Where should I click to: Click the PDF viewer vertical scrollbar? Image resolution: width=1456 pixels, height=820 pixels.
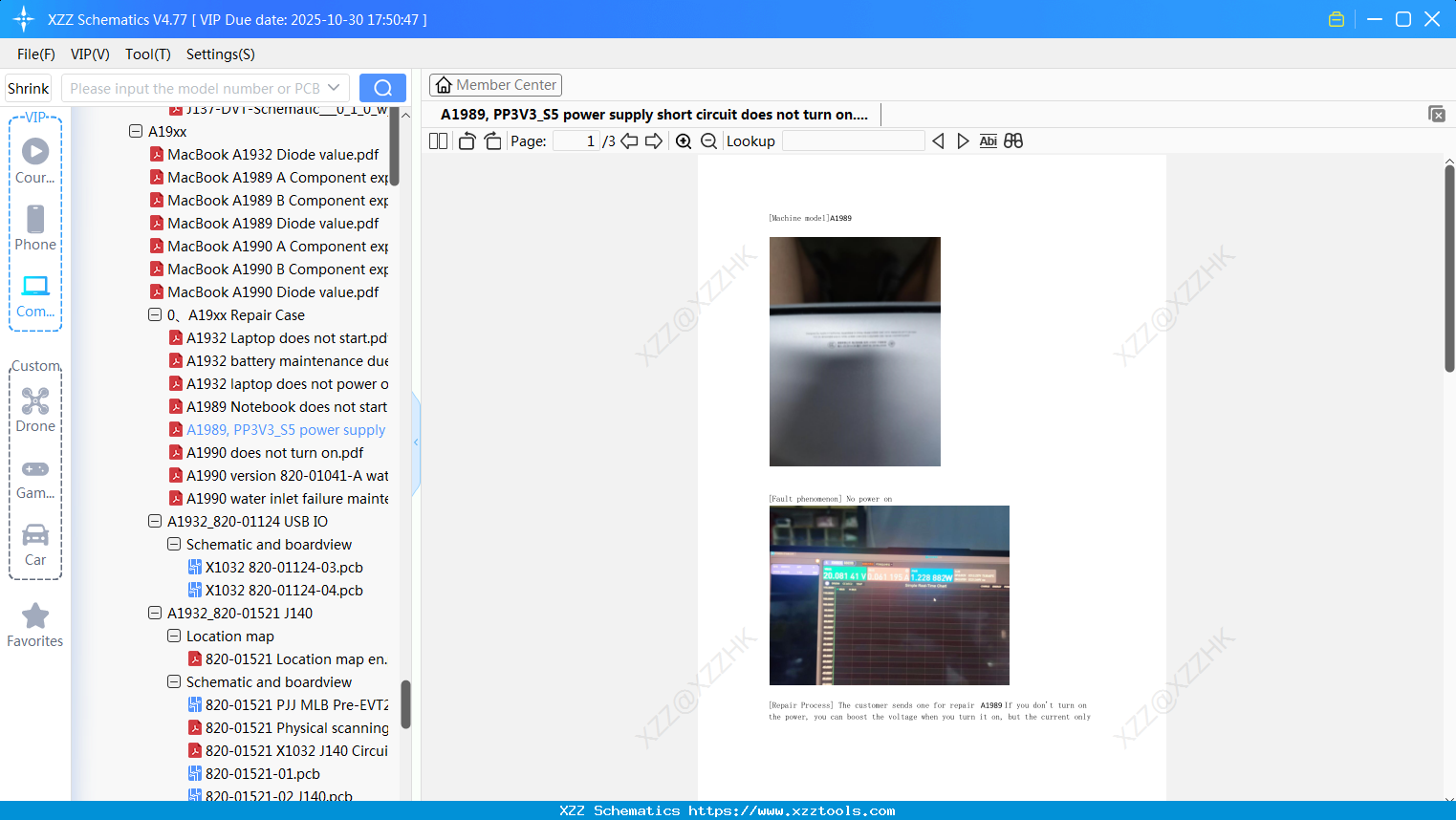tap(1449, 269)
